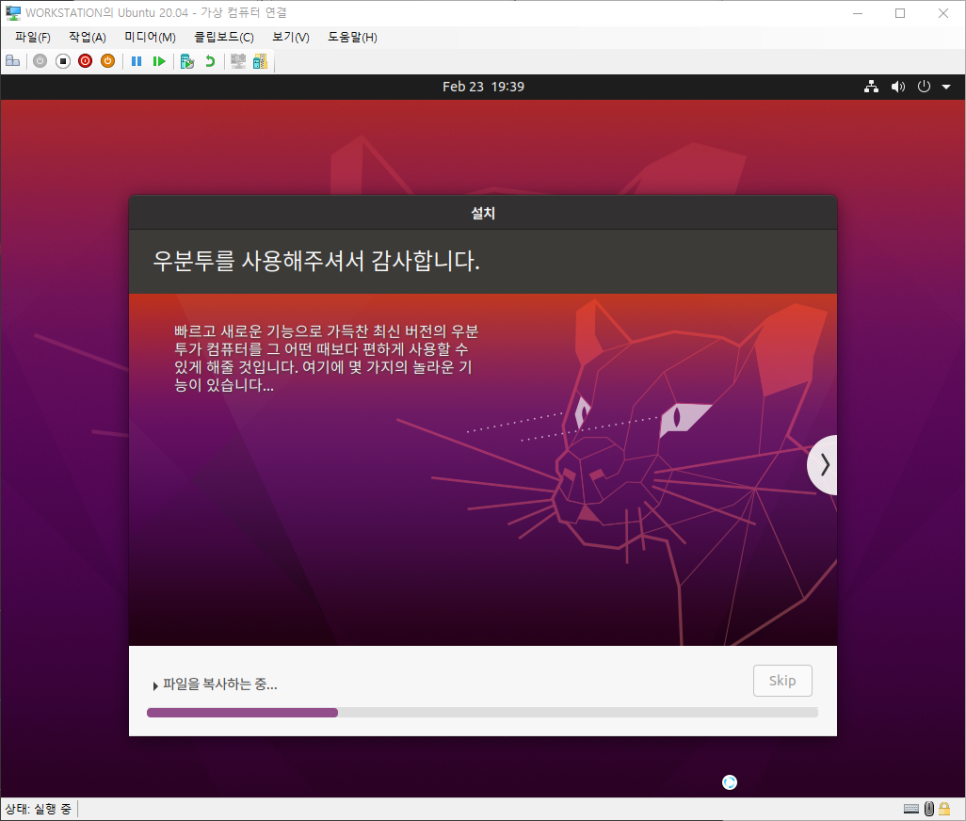Click the 상태: 실행 중 status text

point(38,809)
